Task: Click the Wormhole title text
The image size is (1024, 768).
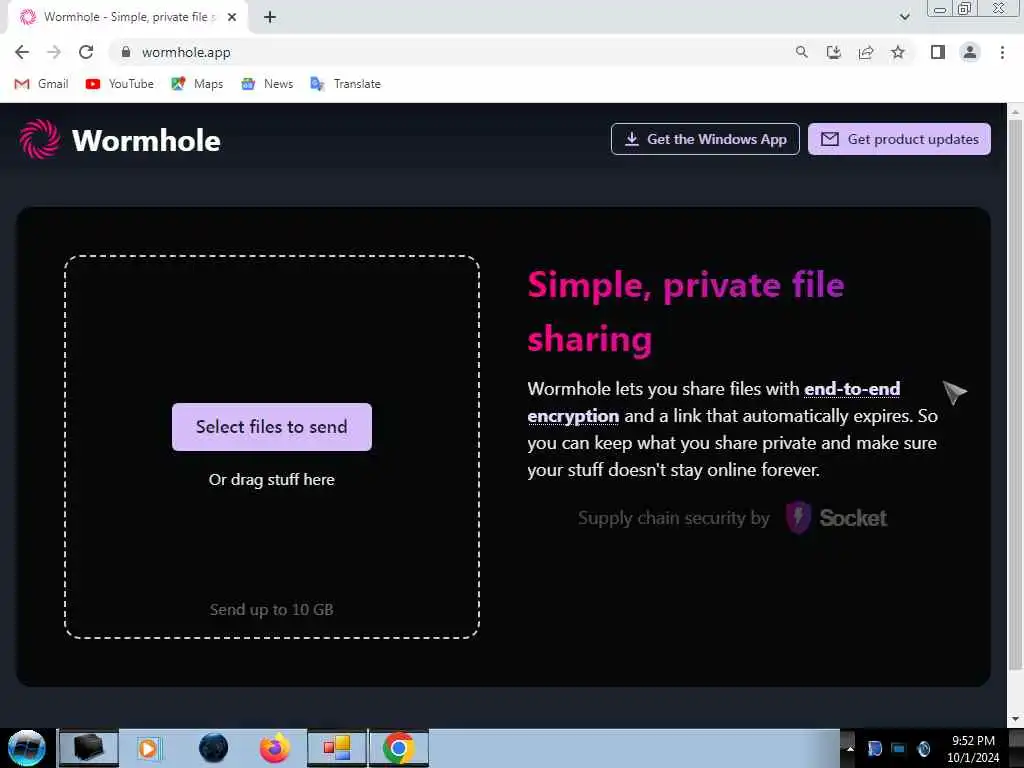Action: 146,140
